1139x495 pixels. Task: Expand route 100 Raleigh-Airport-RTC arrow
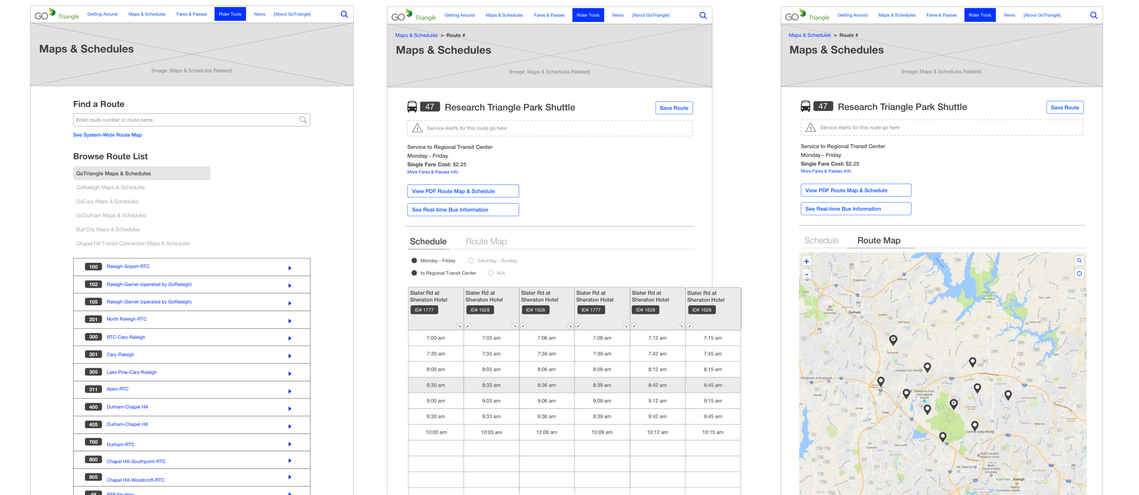point(289,267)
